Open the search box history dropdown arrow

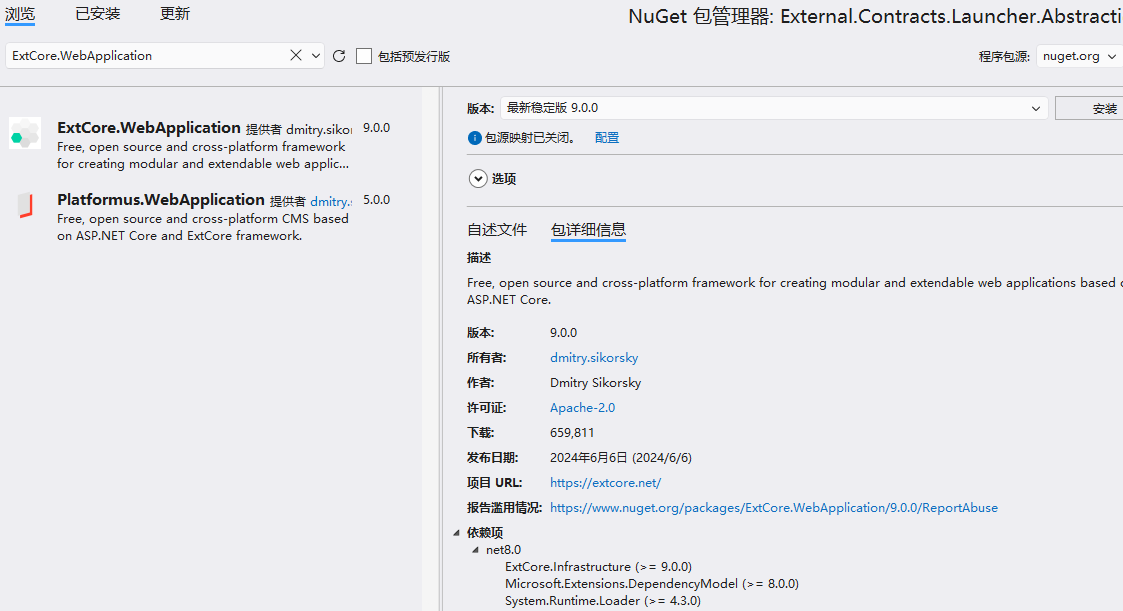click(x=314, y=55)
